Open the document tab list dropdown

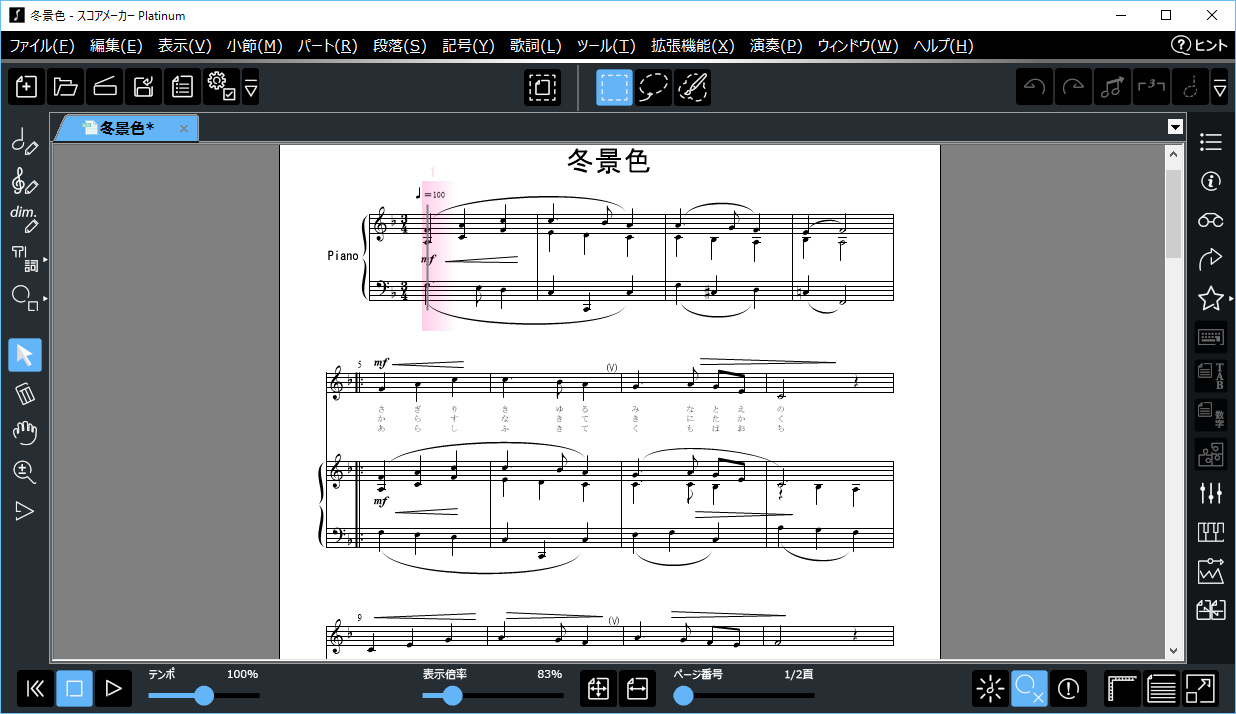pos(1176,127)
